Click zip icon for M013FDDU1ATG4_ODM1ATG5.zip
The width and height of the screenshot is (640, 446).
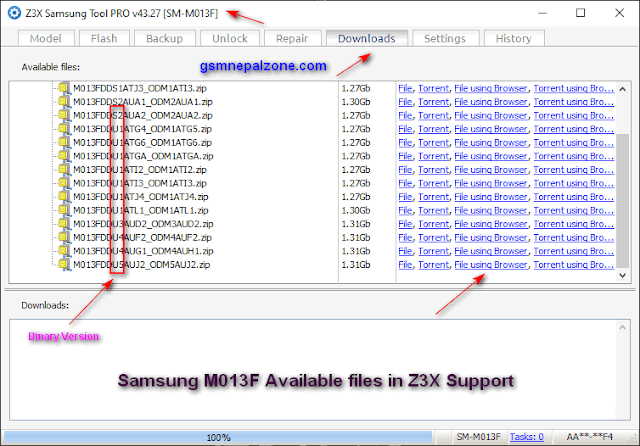(64, 129)
